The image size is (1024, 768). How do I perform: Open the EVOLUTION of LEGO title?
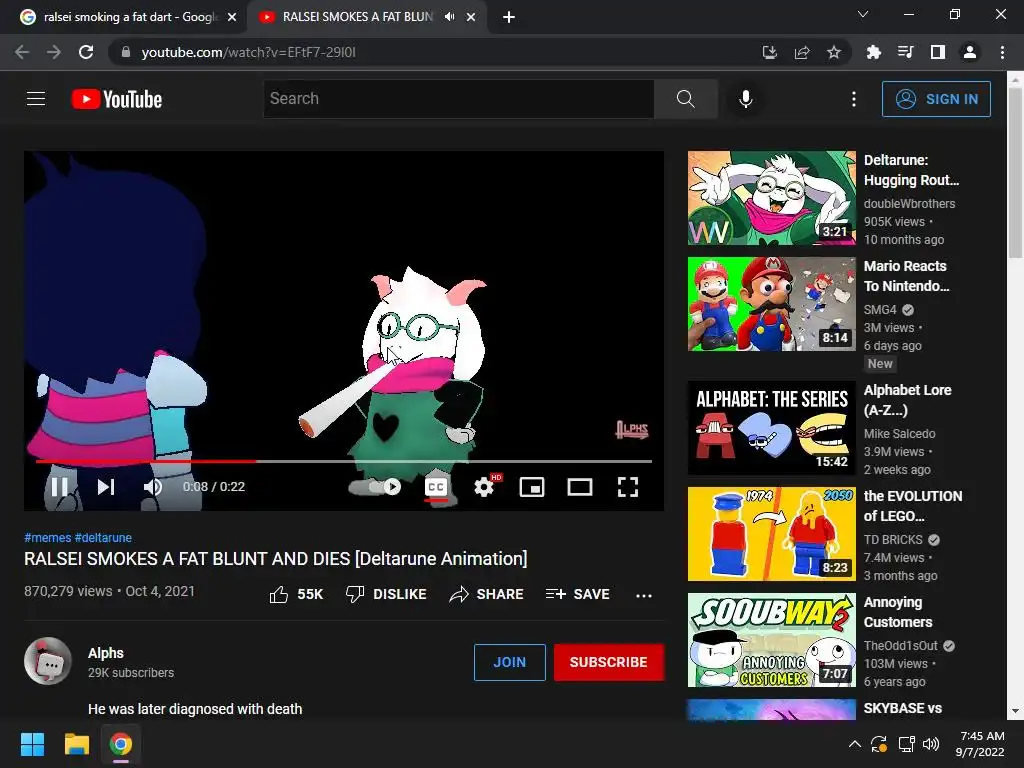[913, 506]
